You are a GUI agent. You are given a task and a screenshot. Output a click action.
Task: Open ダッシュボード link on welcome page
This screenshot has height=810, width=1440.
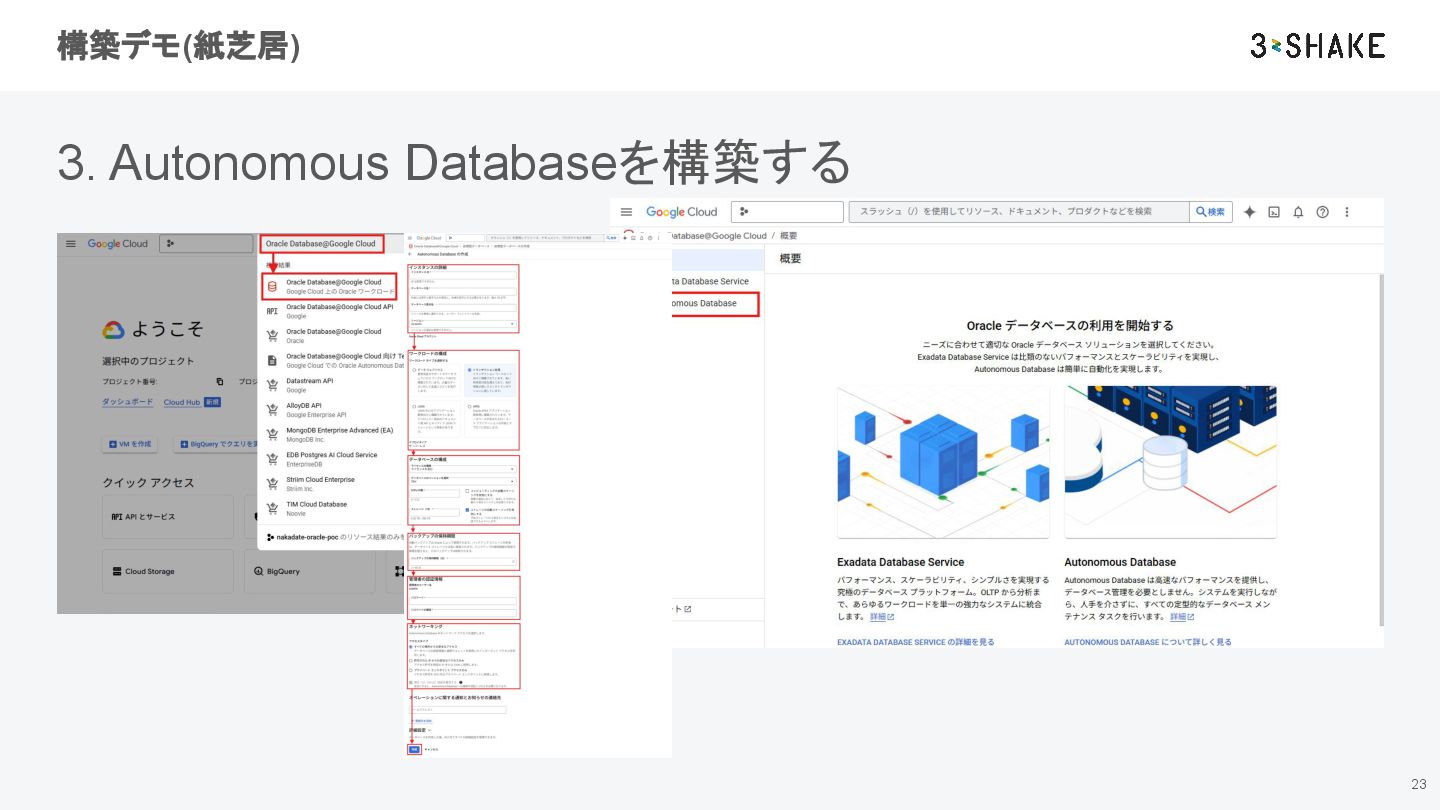click(128, 402)
